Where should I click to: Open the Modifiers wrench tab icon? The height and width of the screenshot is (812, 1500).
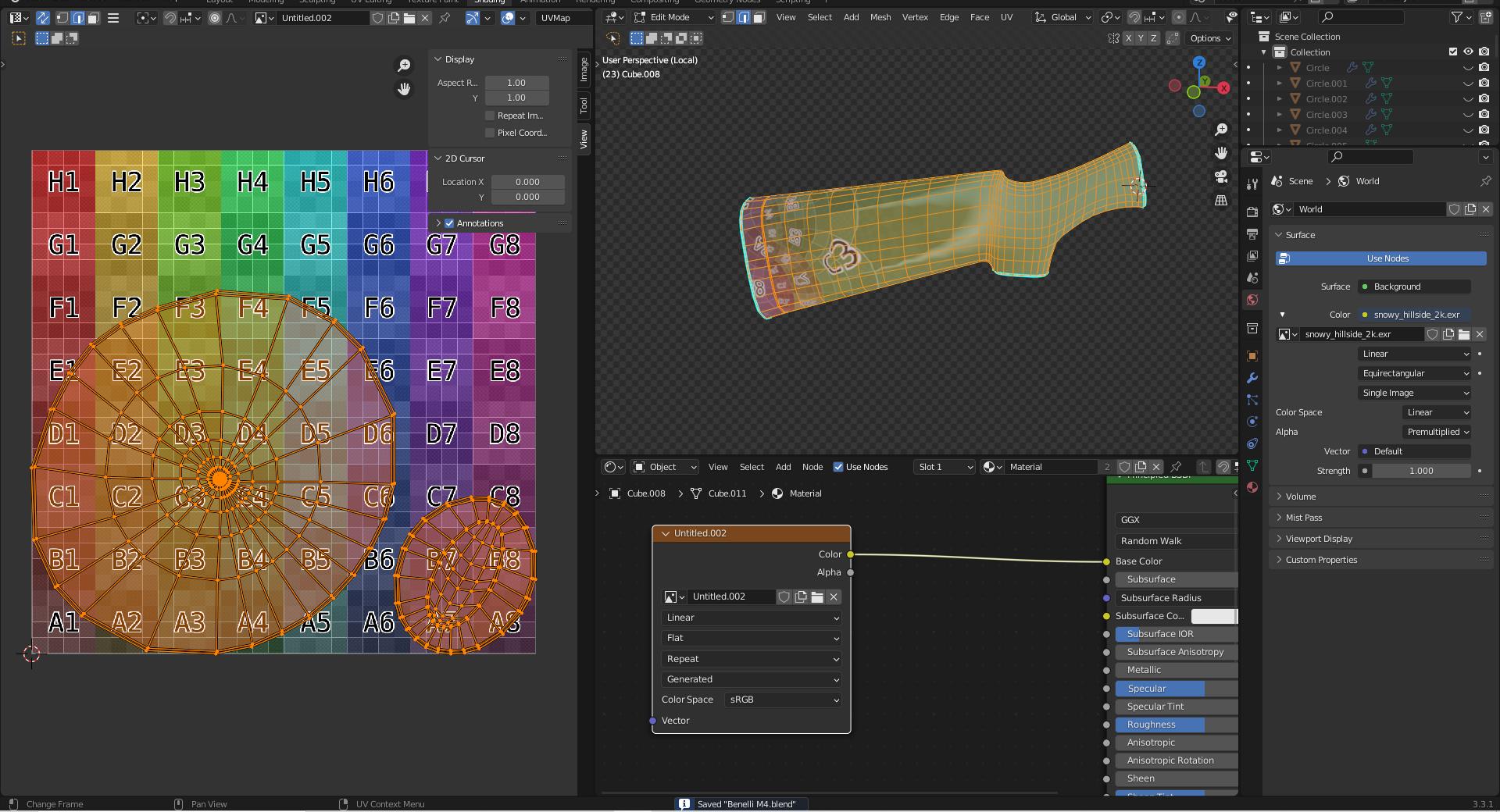tap(1252, 378)
